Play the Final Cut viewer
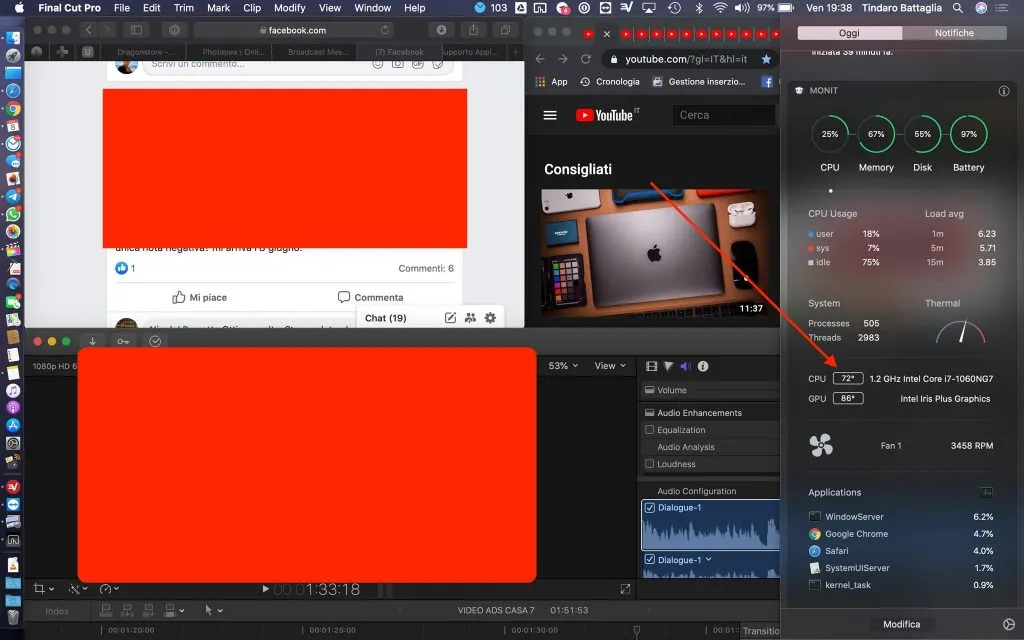Viewport: 1024px width, 640px height. pyautogui.click(x=265, y=589)
